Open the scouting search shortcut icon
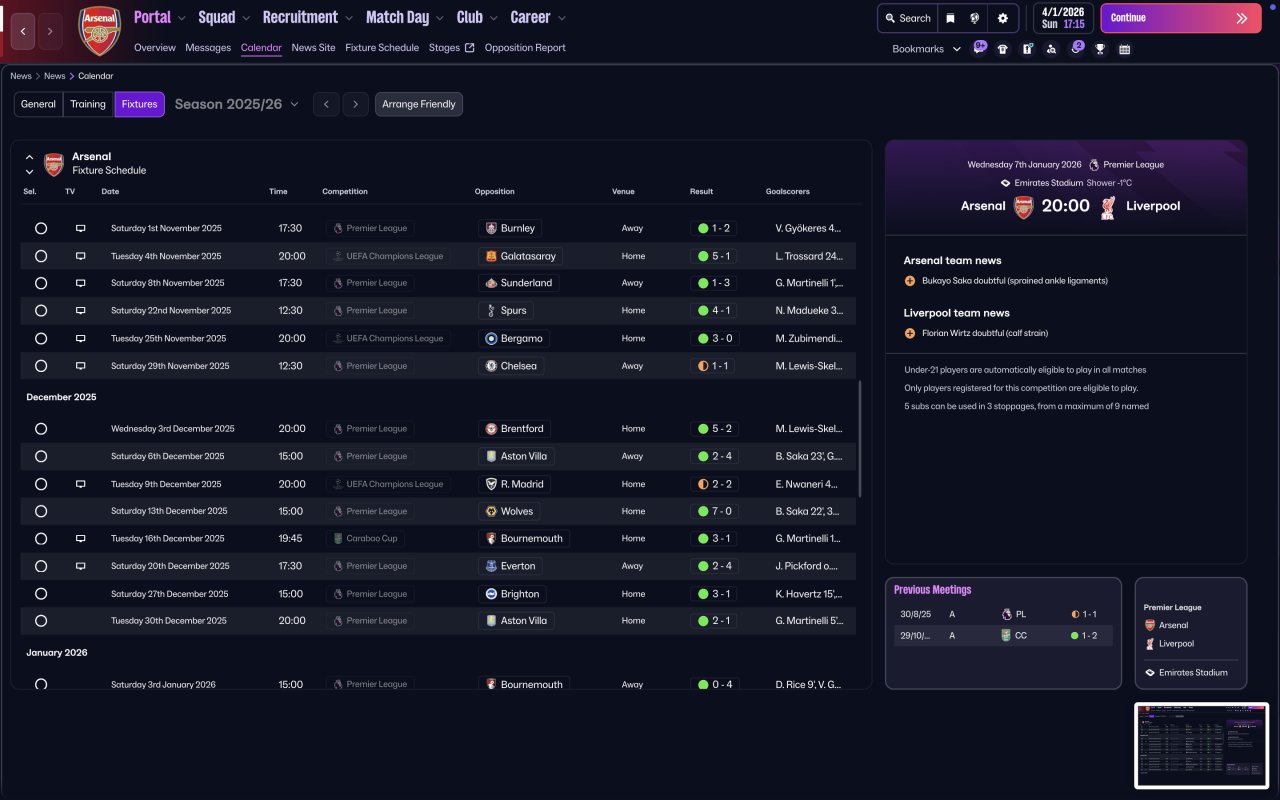Image resolution: width=1280 pixels, height=800 pixels. [1051, 49]
